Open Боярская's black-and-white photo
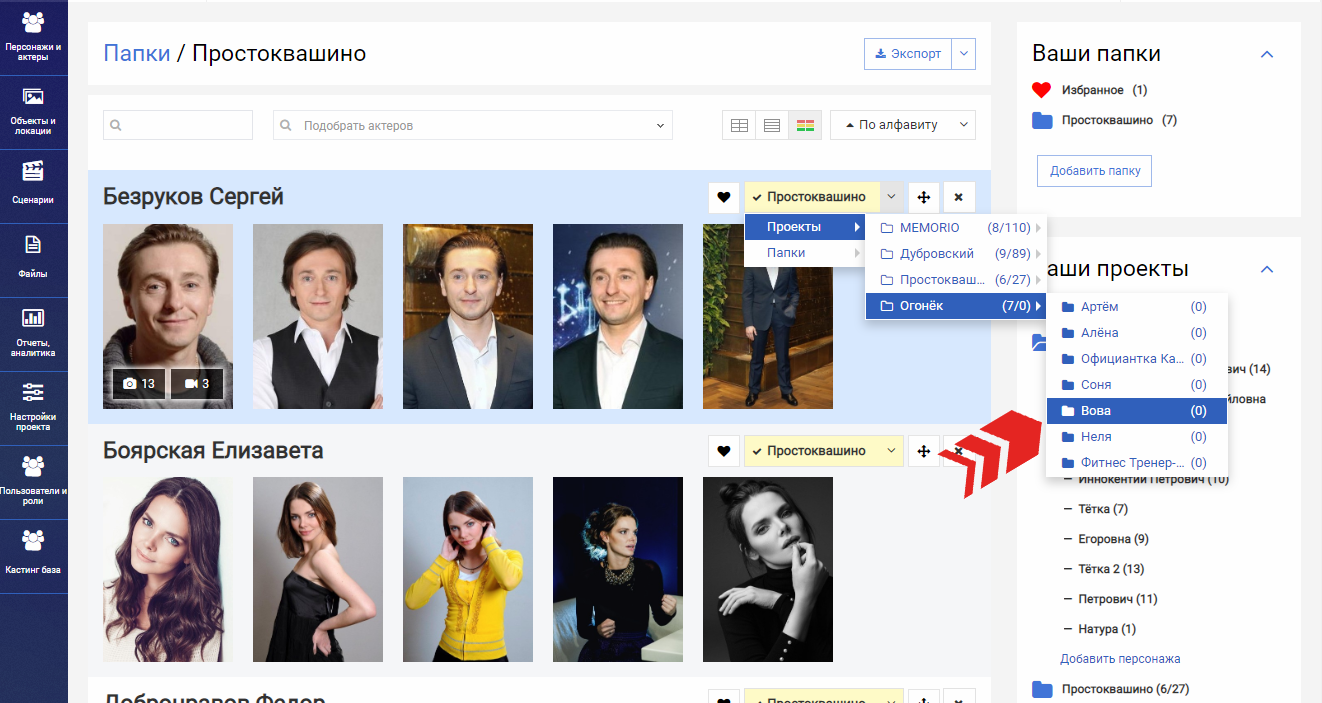Image resolution: width=1322 pixels, height=703 pixels. (768, 569)
